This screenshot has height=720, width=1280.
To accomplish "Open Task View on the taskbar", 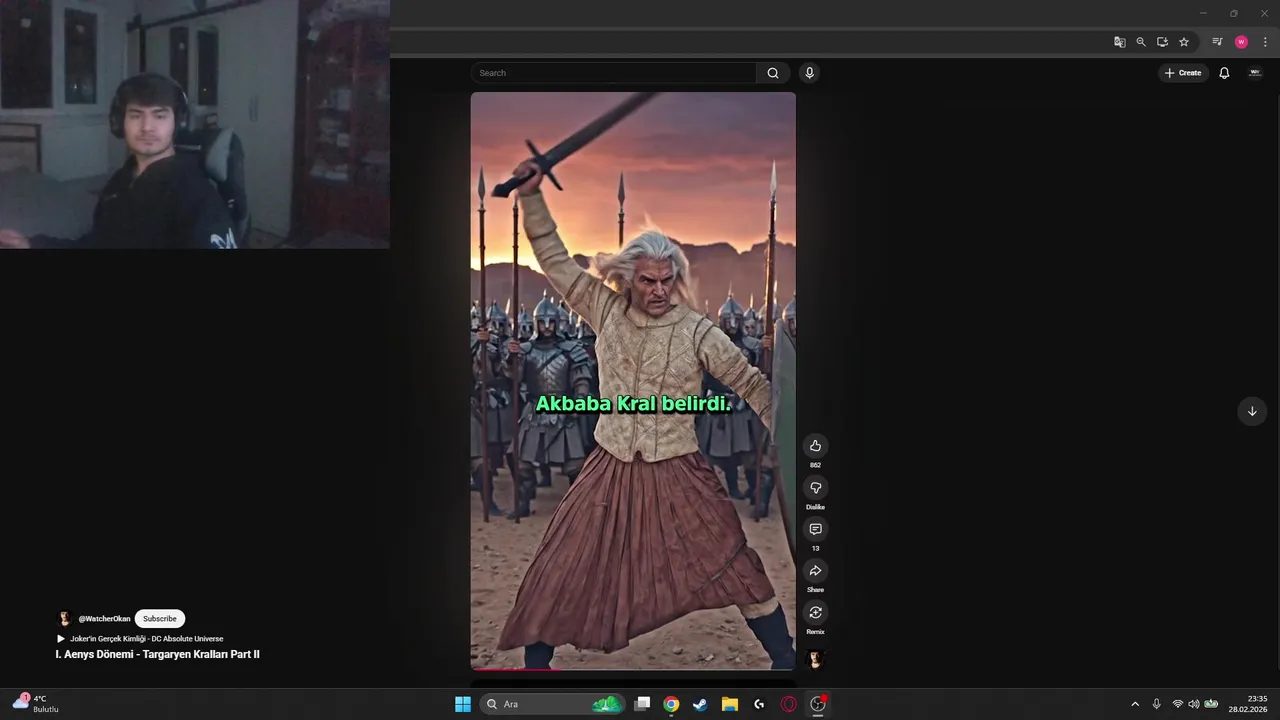I will pos(643,704).
